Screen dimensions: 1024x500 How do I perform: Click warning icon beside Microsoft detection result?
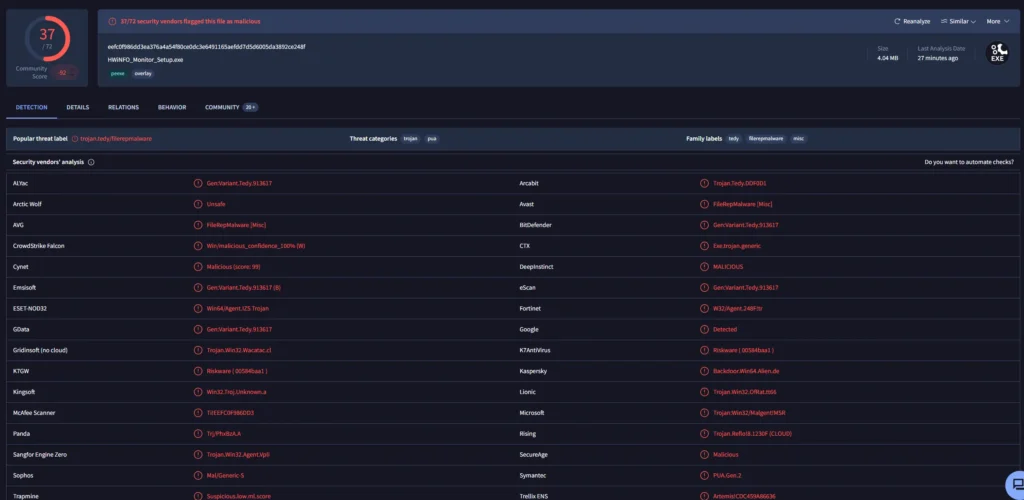click(704, 412)
